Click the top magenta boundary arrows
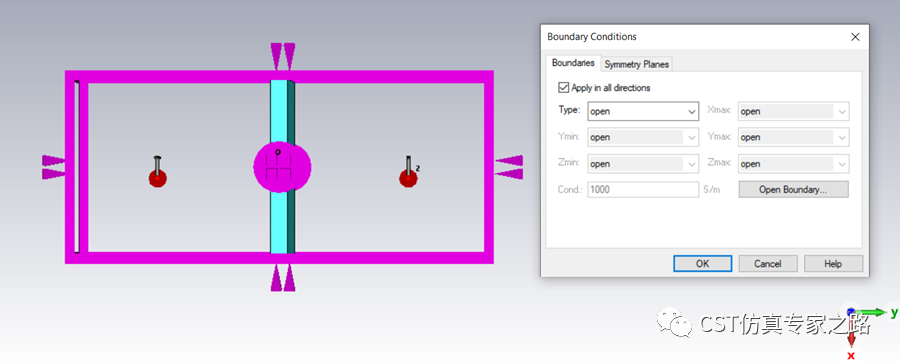Viewport: 900px width, 364px height. click(x=283, y=56)
